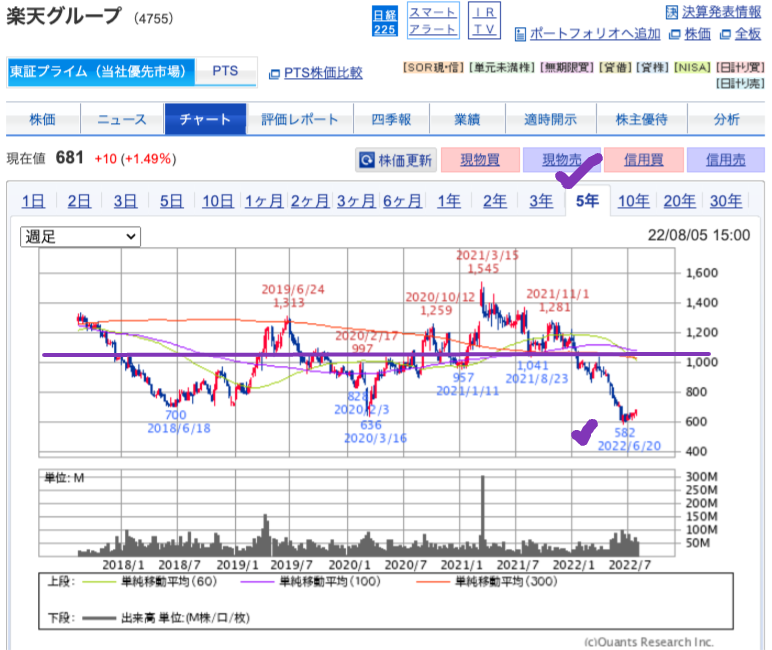
Task: Click the 2021/3/15 1,545 peak label
Action: (486, 262)
